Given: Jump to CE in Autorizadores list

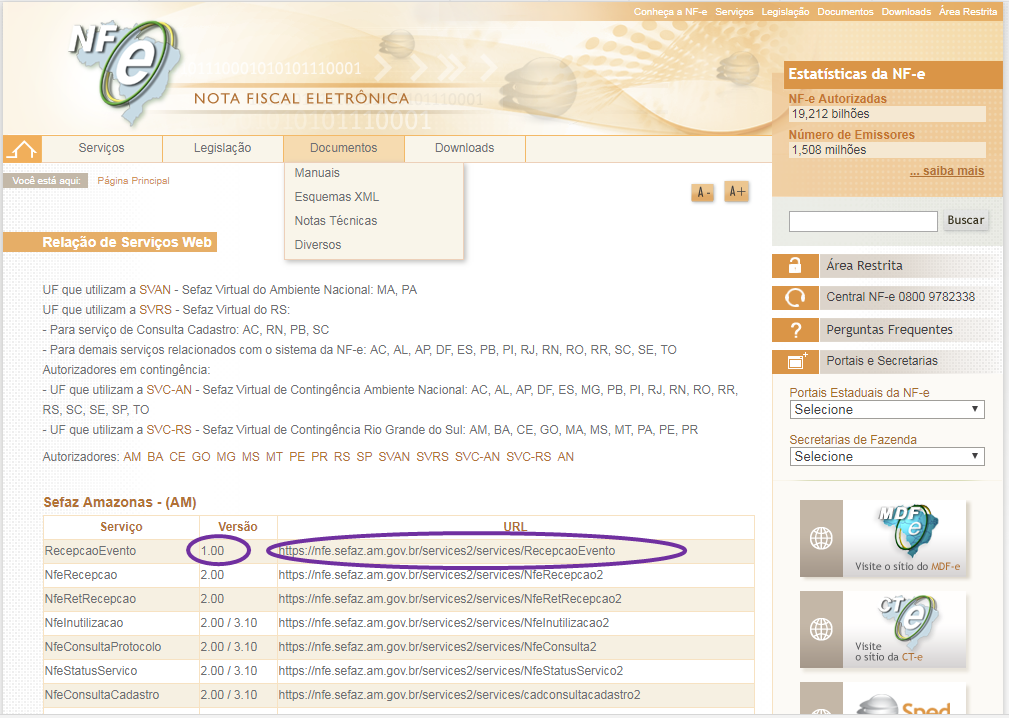Looking at the screenshot, I should point(178,457).
